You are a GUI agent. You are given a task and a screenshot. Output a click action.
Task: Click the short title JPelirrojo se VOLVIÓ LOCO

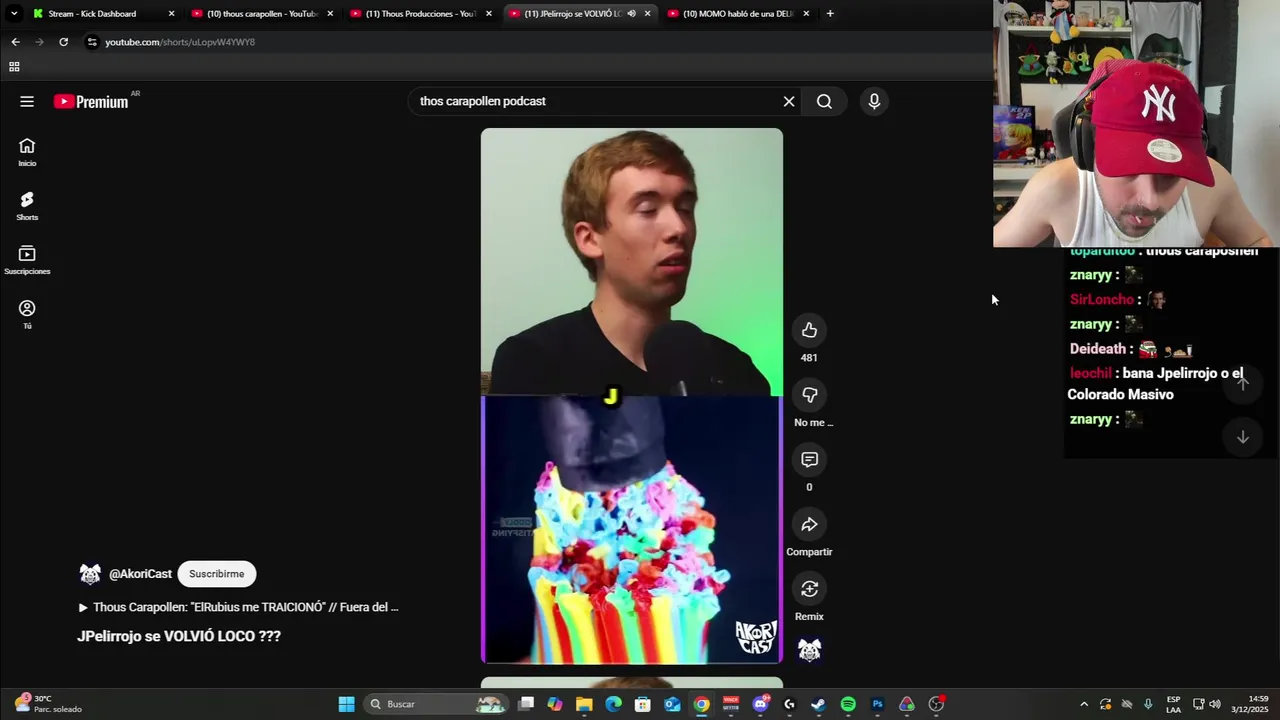[x=179, y=636]
